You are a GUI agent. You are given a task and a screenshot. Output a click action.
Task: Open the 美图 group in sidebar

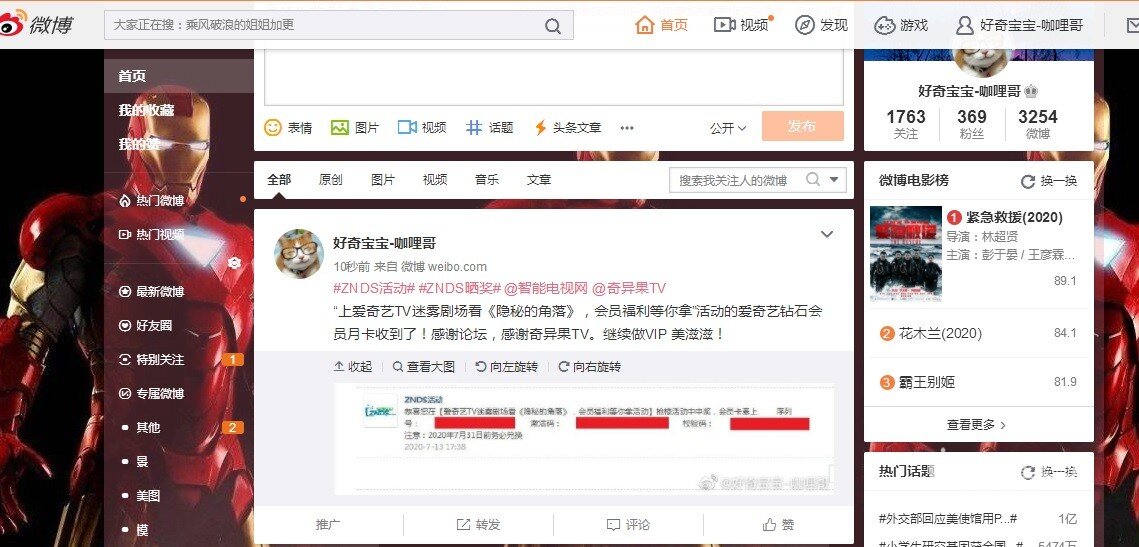pyautogui.click(x=148, y=496)
